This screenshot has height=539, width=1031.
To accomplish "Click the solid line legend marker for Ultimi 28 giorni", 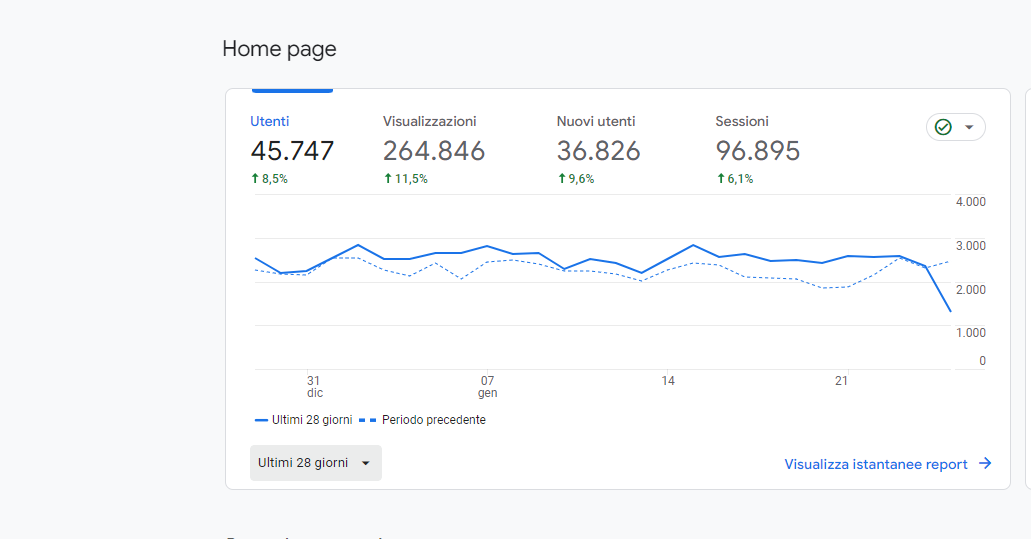I will tap(262, 420).
